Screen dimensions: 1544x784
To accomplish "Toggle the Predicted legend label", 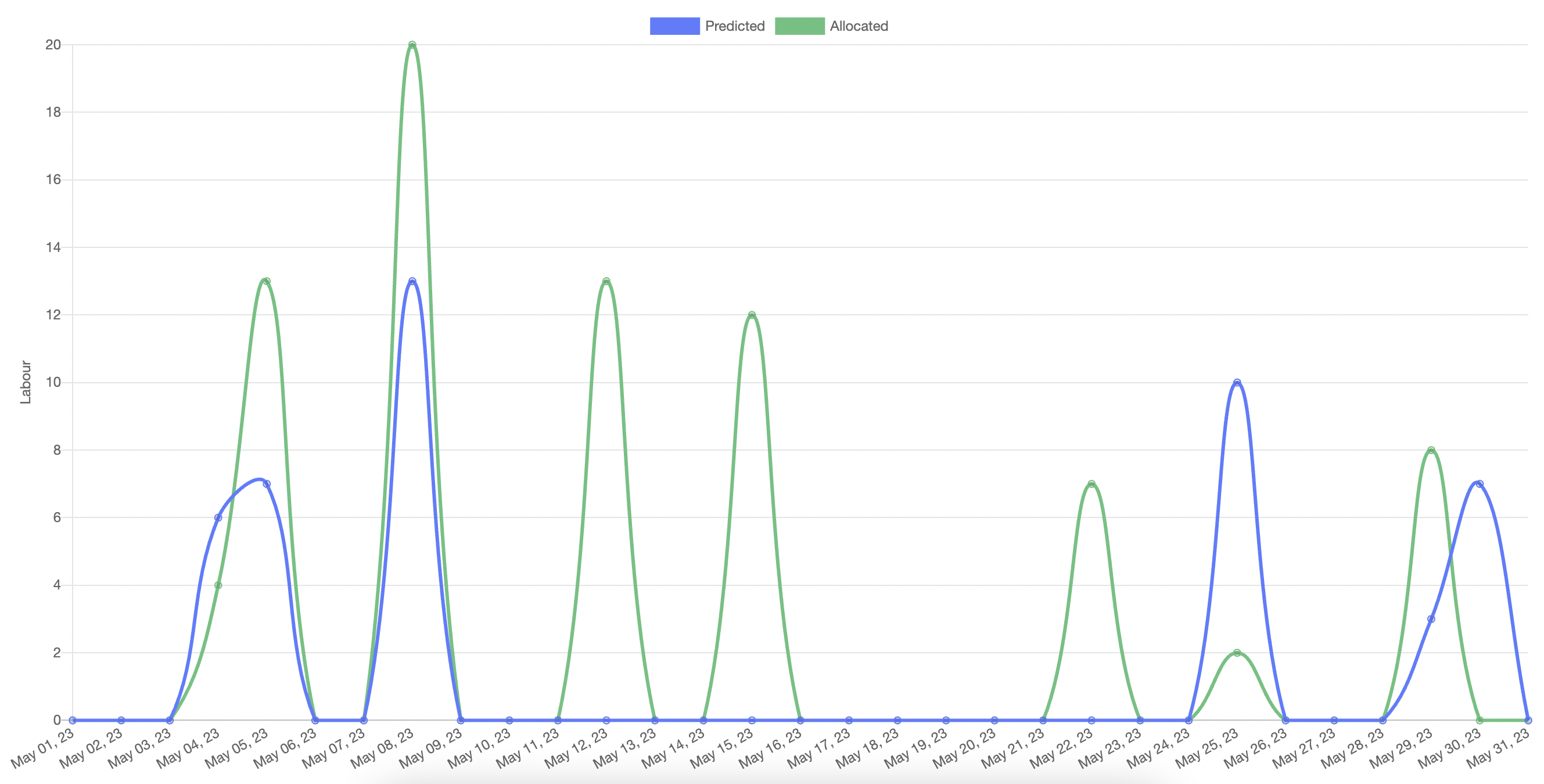I will (734, 26).
